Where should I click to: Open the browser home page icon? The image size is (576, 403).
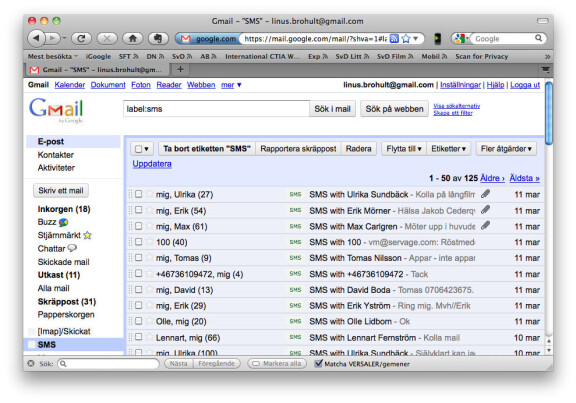[x=133, y=38]
